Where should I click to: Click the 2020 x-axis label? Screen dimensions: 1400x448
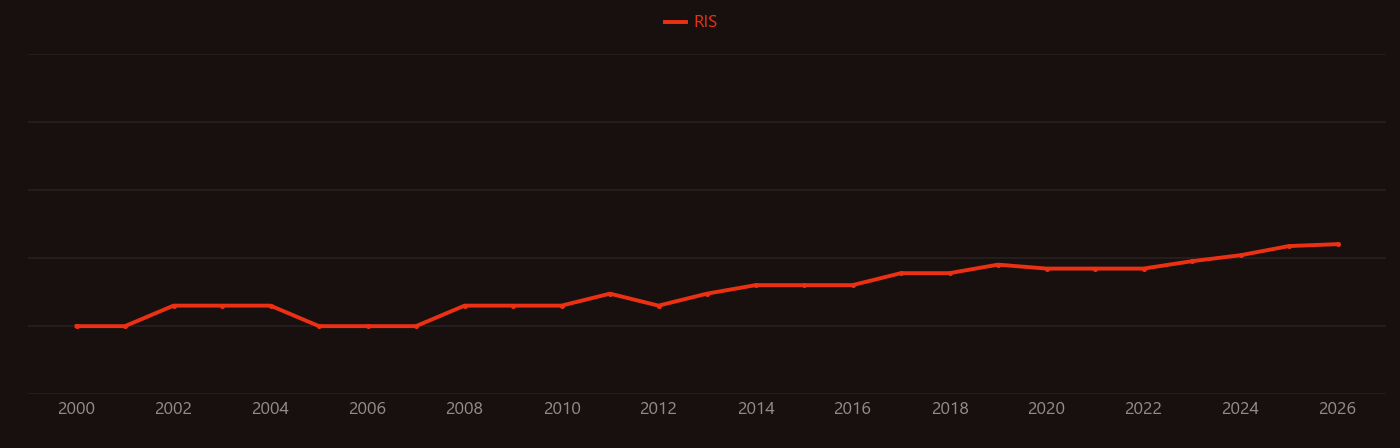(x=1046, y=409)
